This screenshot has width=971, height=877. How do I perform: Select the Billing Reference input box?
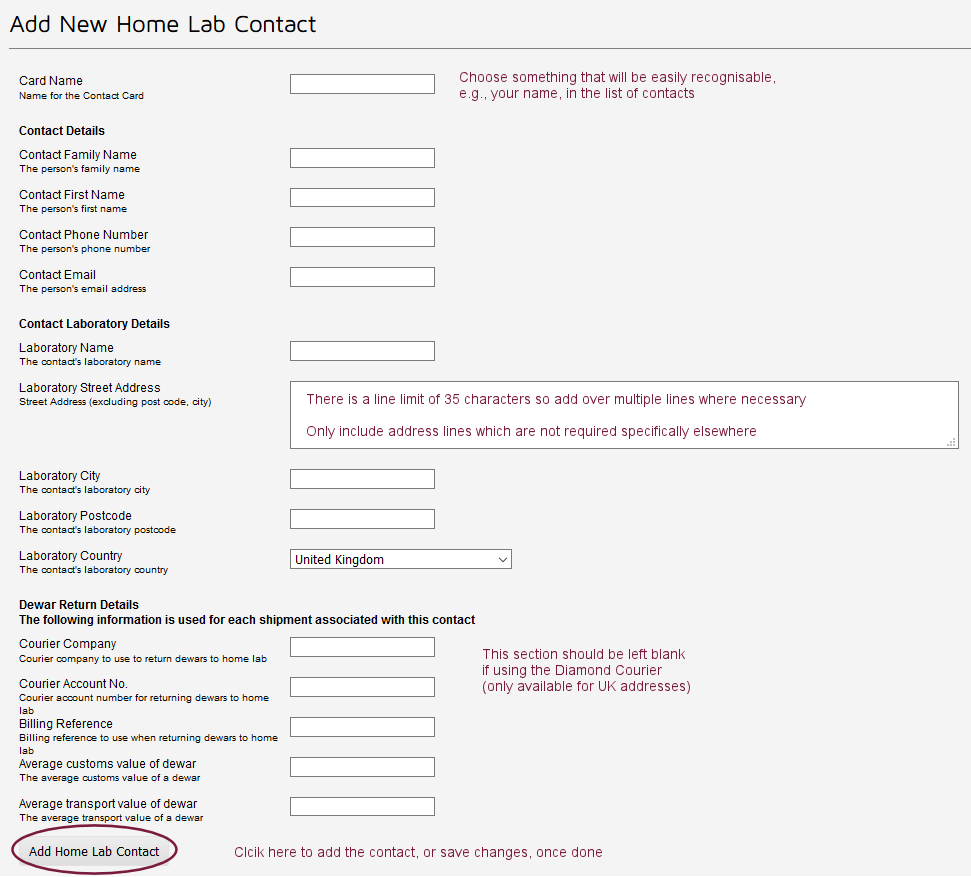[x=361, y=726]
